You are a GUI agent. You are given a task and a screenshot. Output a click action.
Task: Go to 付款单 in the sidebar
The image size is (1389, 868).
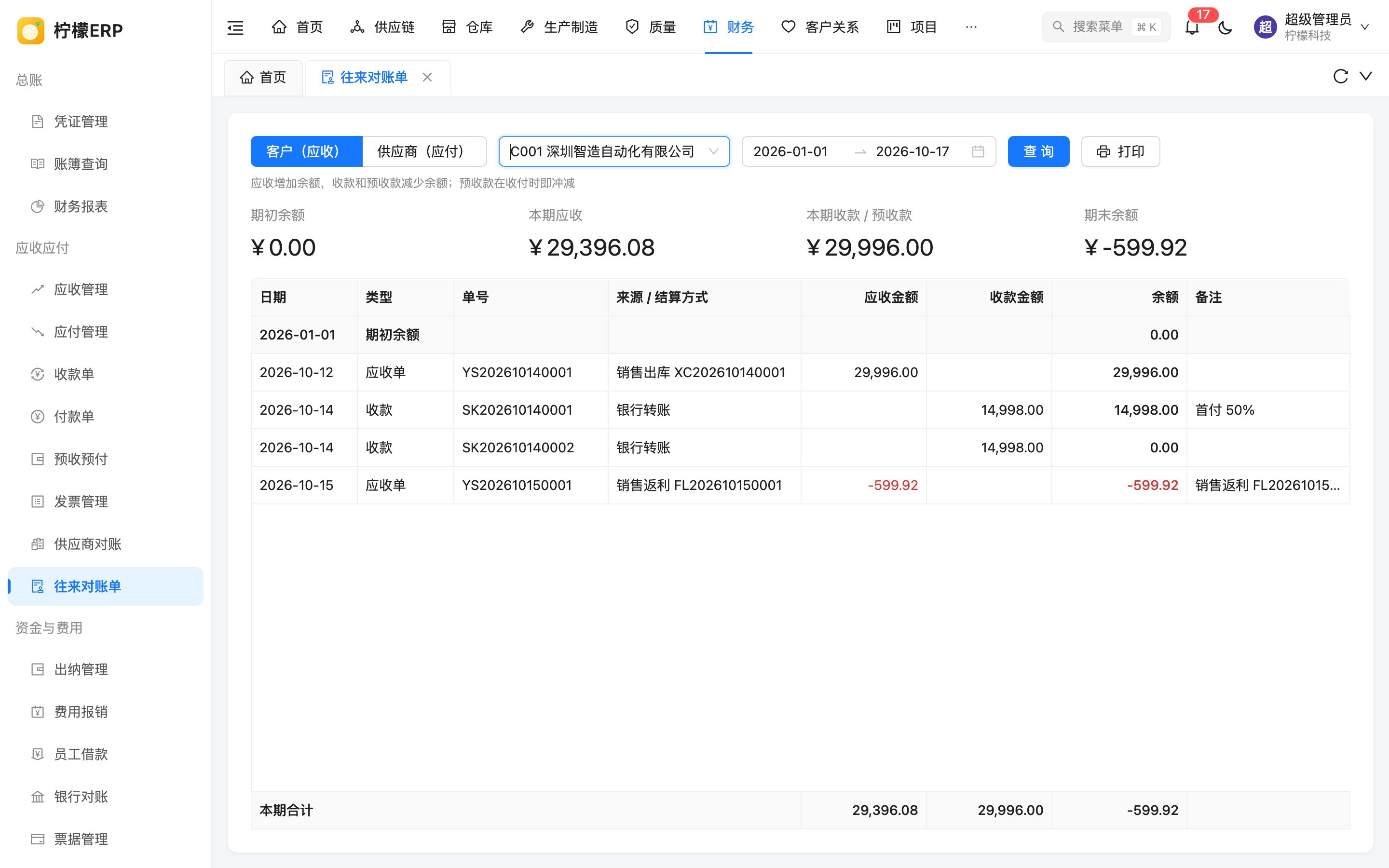tap(106, 417)
